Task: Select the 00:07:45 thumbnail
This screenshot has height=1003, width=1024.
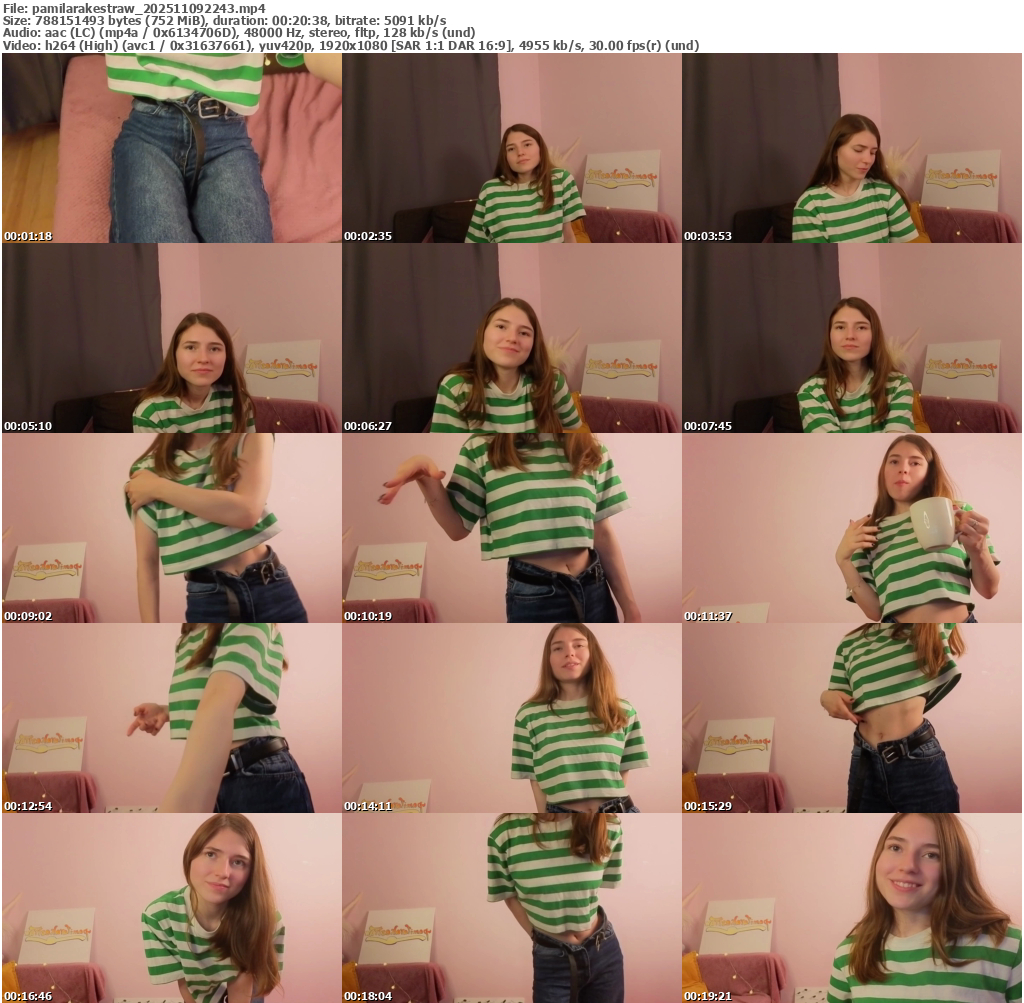Action: 851,338
